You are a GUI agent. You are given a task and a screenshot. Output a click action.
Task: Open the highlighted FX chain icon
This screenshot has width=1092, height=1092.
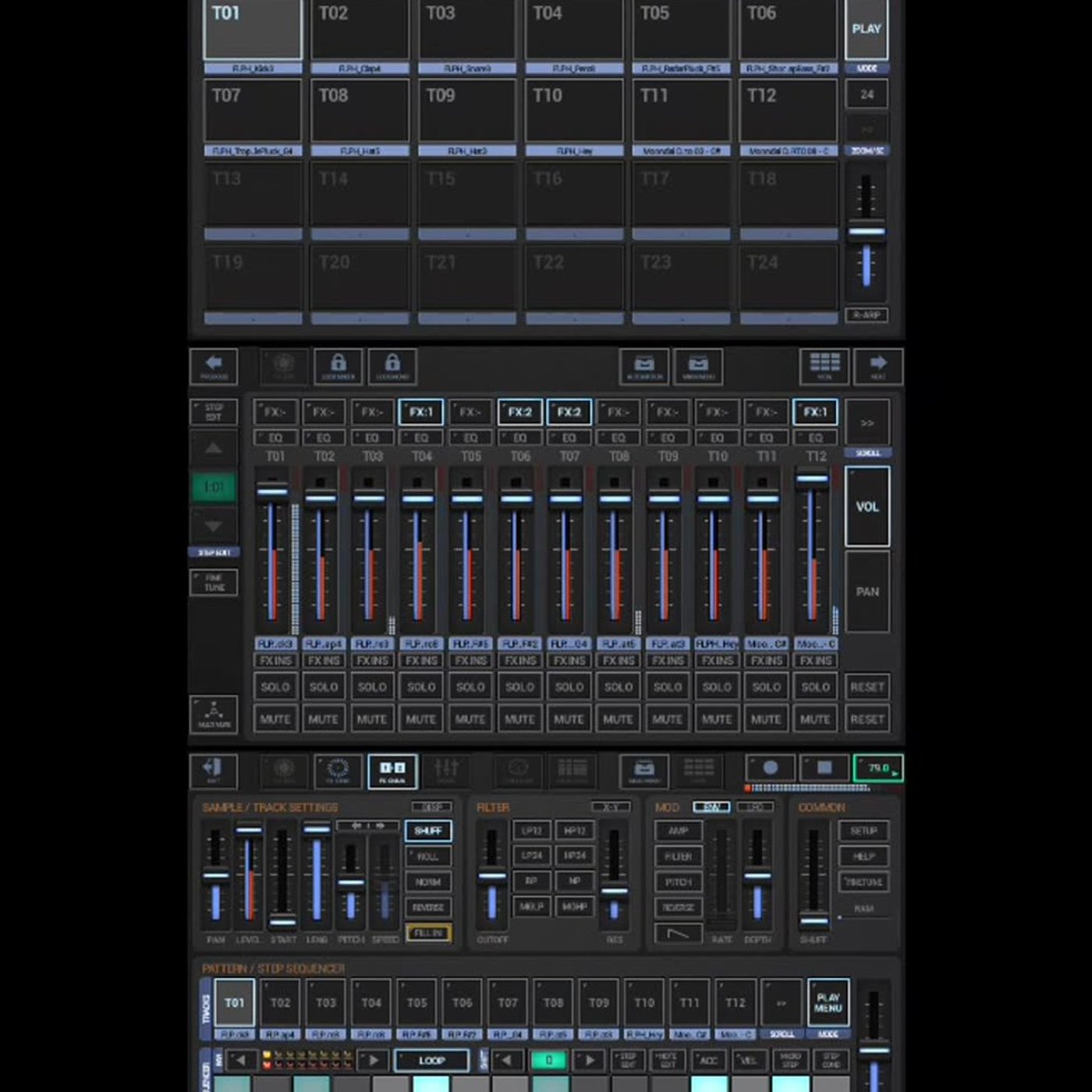(392, 771)
